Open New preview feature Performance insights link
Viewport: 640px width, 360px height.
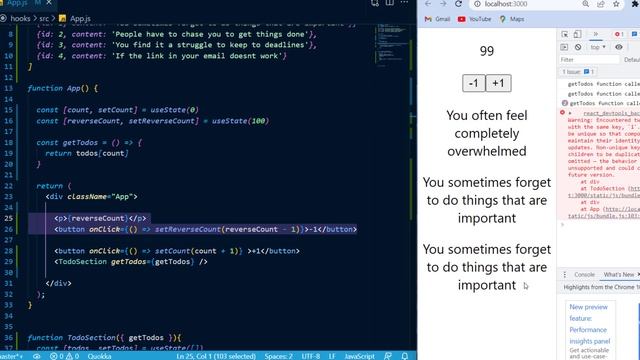click(589, 324)
